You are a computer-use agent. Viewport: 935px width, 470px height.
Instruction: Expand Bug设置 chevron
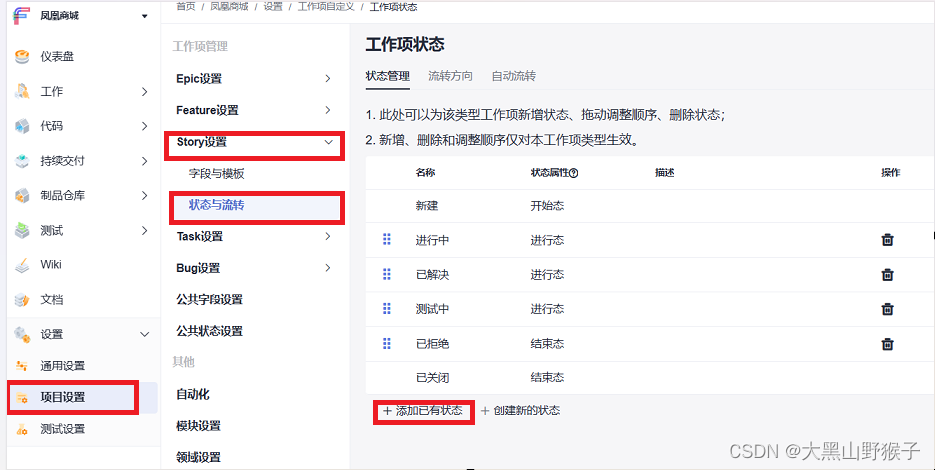327,268
